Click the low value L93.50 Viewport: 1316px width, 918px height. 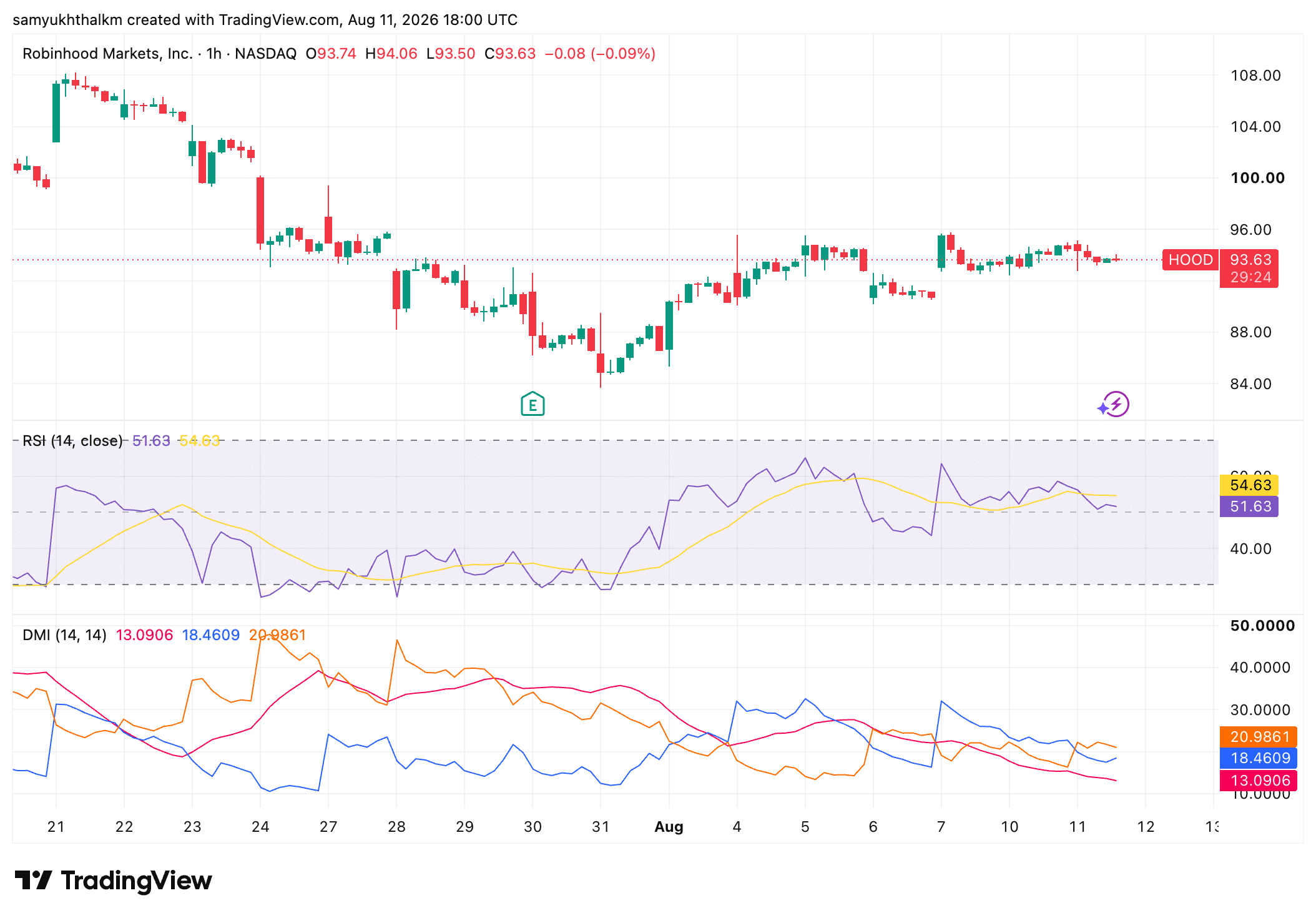[x=451, y=54]
